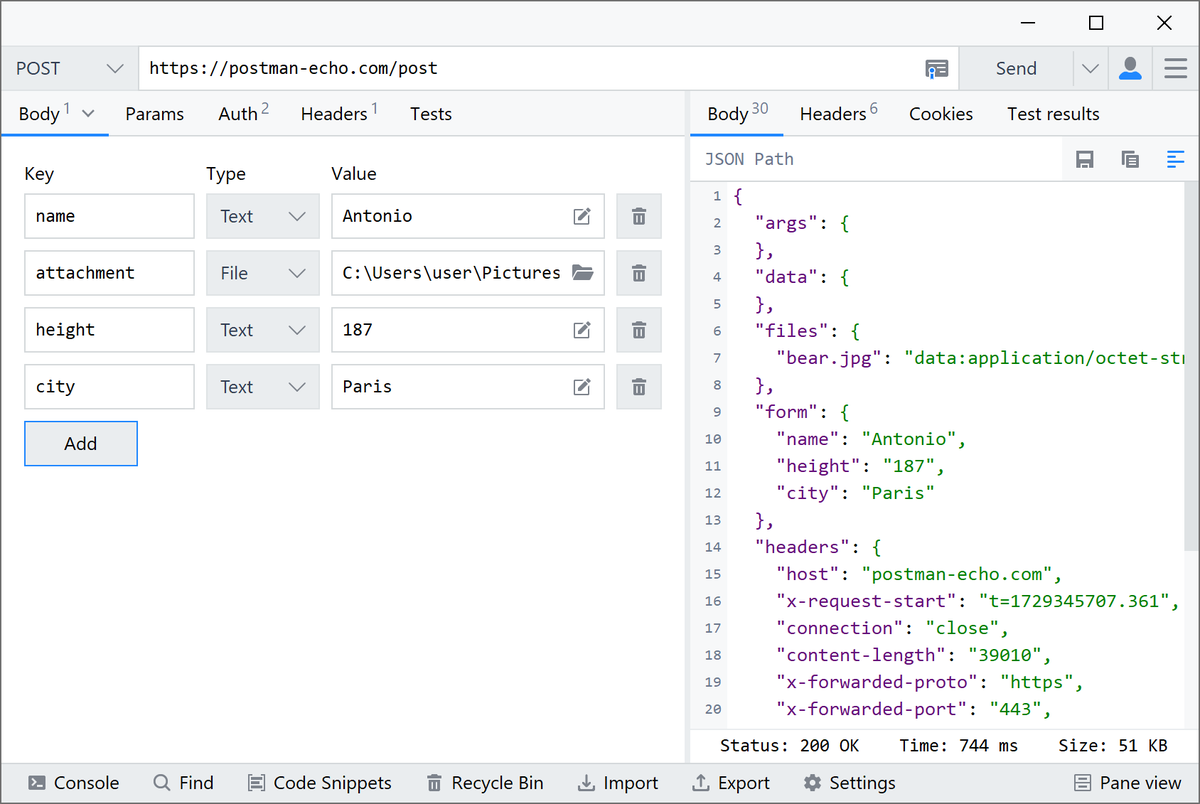This screenshot has height=804, width=1200.
Task: Toggle Pane view in status bar
Action: [1127, 783]
